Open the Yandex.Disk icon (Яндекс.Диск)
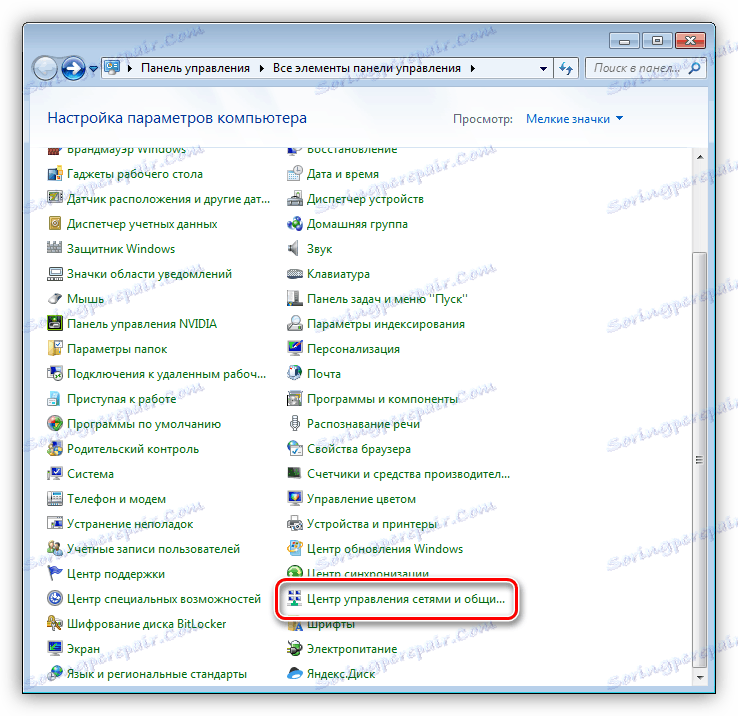This screenshot has height=716, width=738. 295,674
